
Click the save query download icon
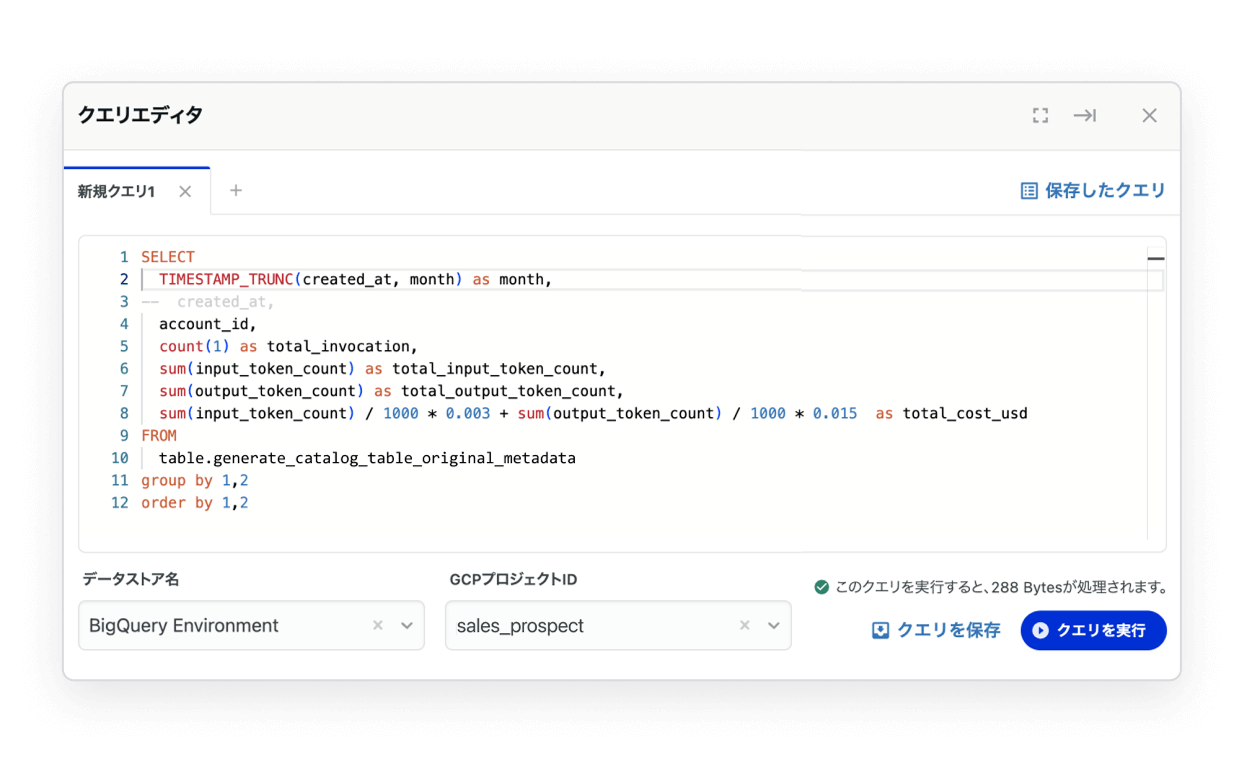pyautogui.click(x=880, y=631)
